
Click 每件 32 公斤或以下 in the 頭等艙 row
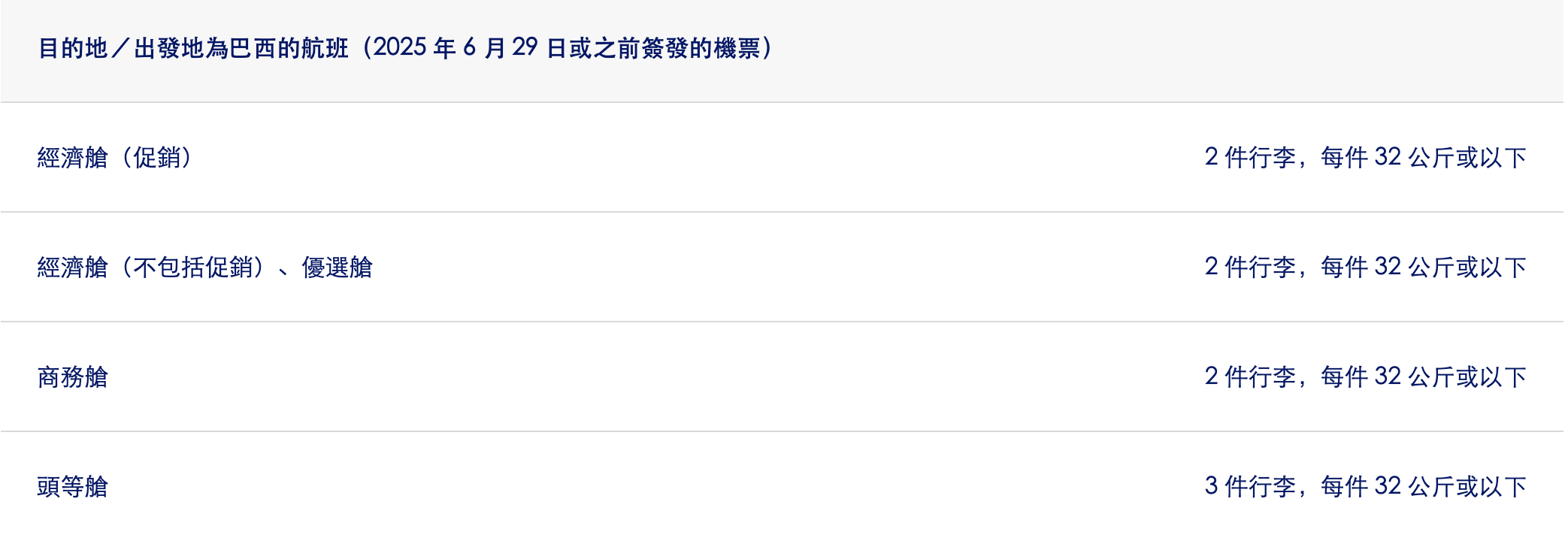(x=1424, y=487)
